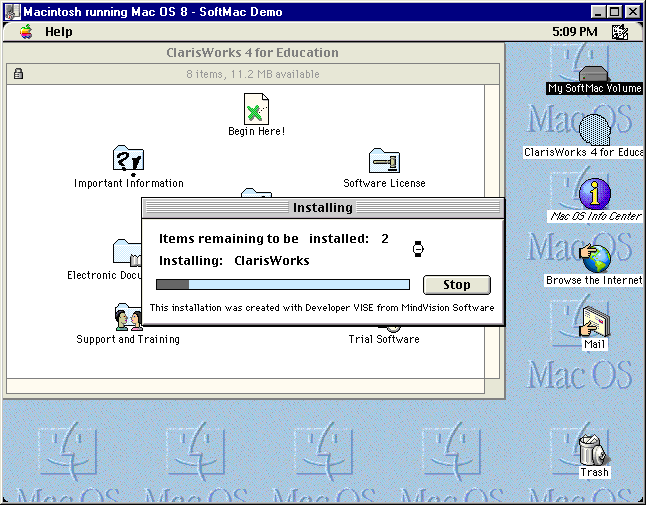
Task: Open the Software License folder
Action: click(384, 160)
